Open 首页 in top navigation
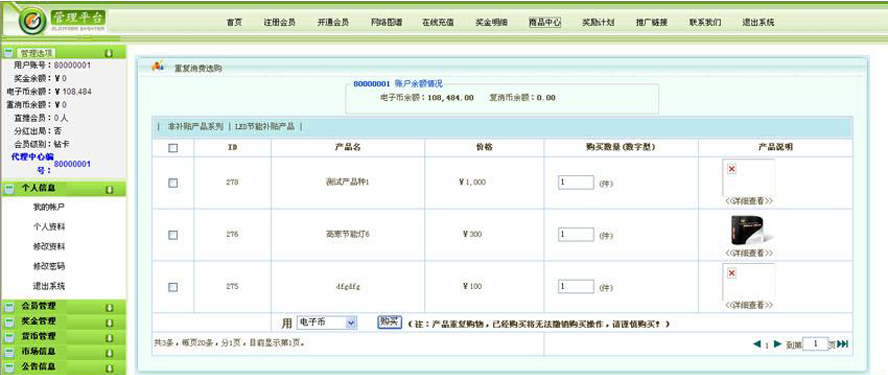 pyautogui.click(x=234, y=23)
